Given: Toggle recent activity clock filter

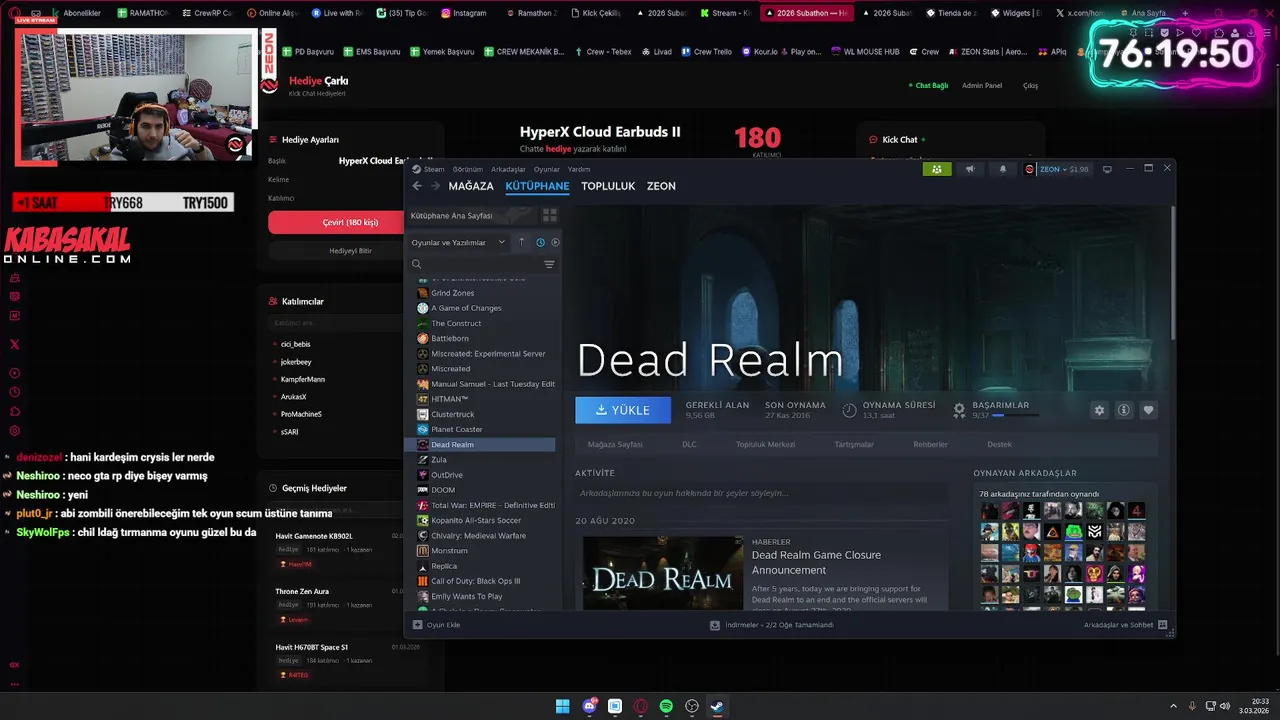Looking at the screenshot, I should pyautogui.click(x=540, y=242).
